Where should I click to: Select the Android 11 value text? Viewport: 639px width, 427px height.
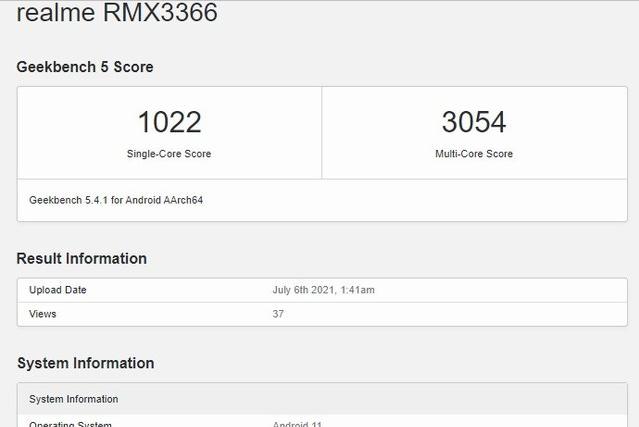point(297,423)
